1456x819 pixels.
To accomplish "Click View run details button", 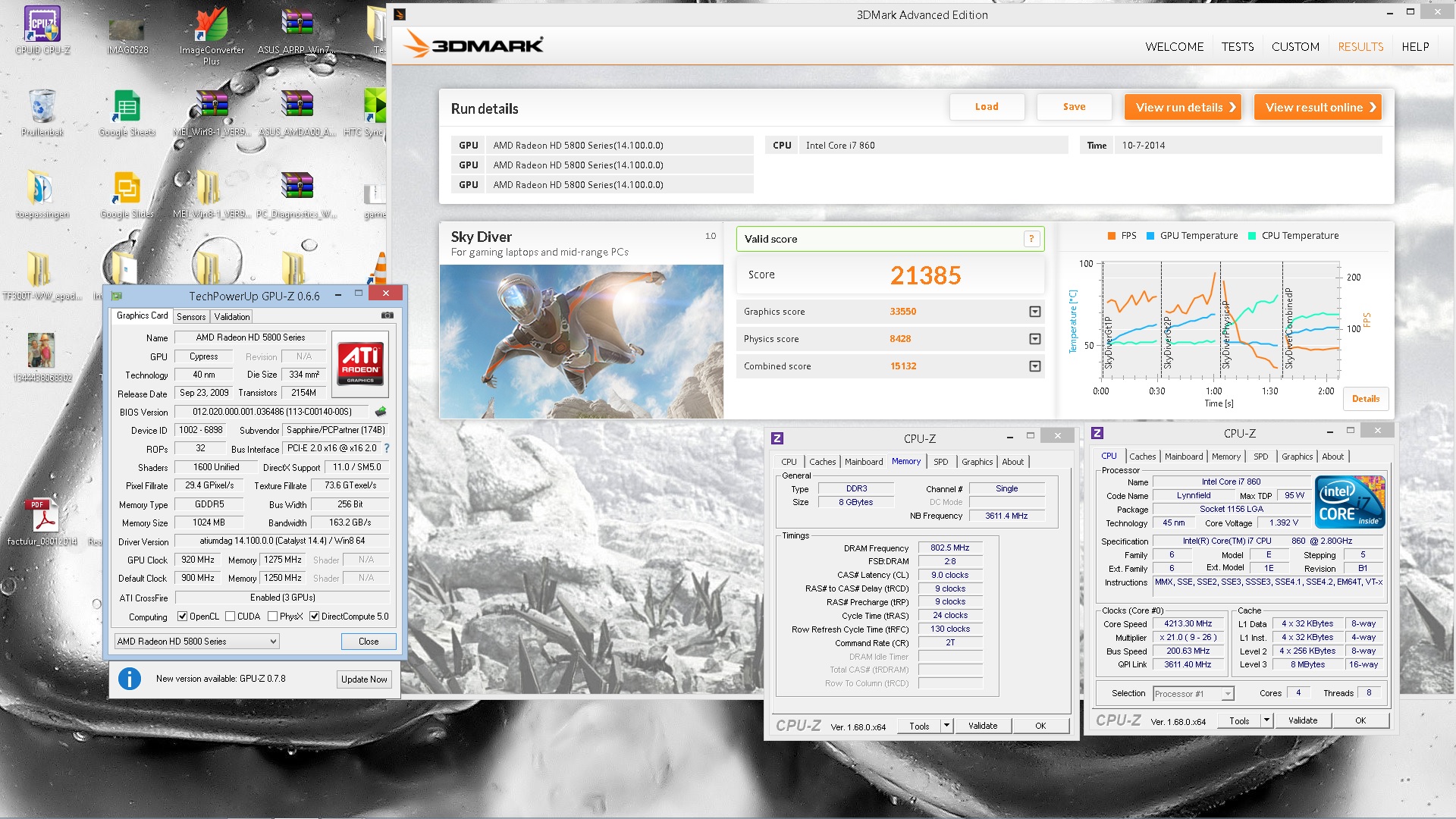I will click(1184, 108).
